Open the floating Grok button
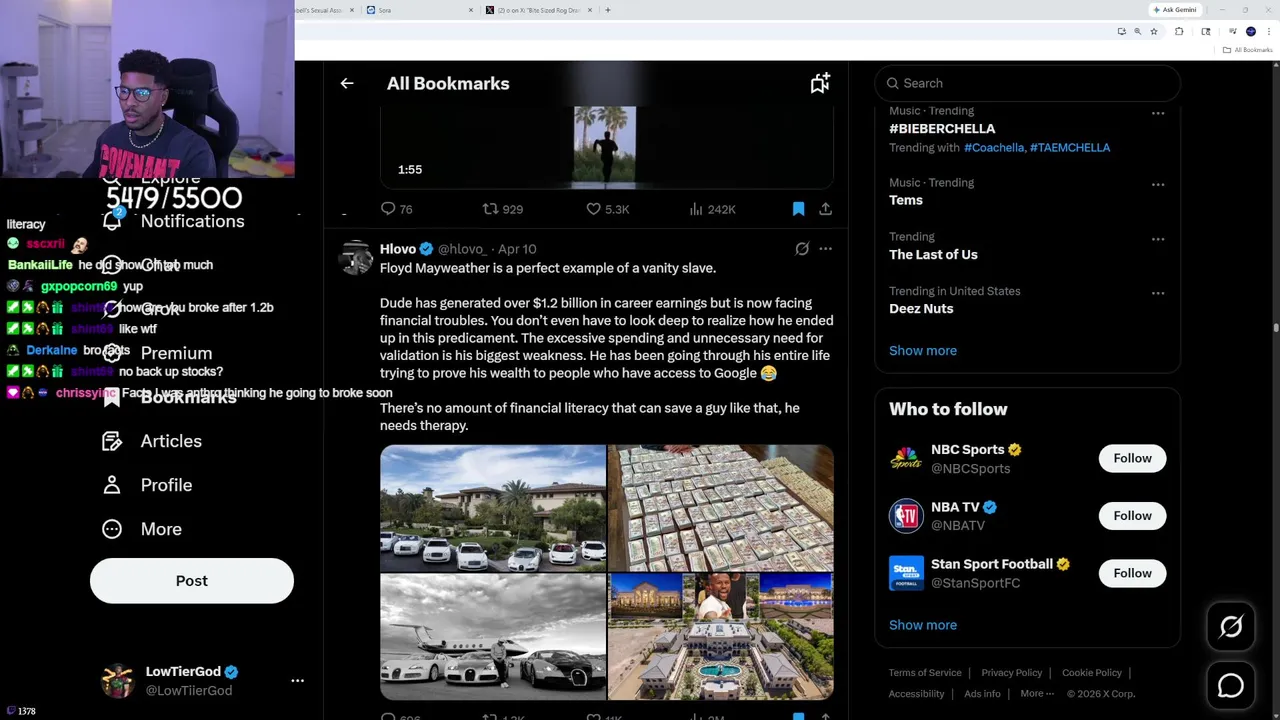The width and height of the screenshot is (1280, 720). point(1231,627)
